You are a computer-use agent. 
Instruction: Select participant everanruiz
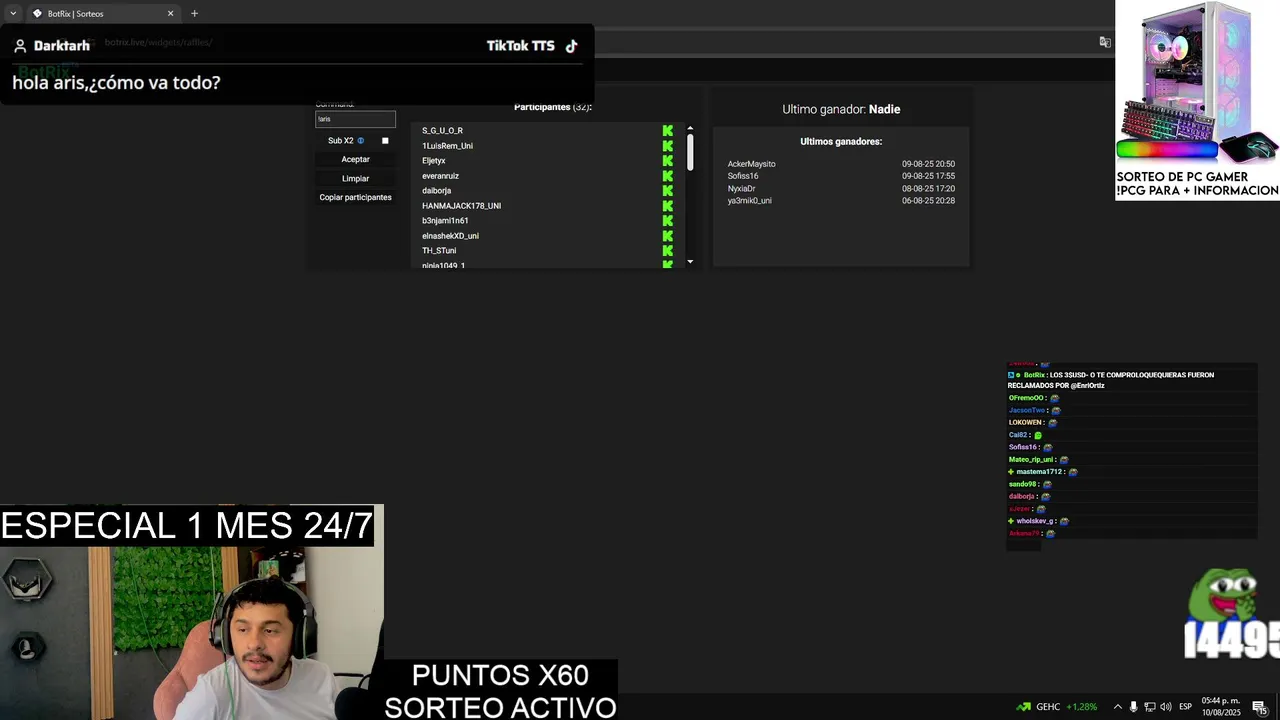click(440, 176)
